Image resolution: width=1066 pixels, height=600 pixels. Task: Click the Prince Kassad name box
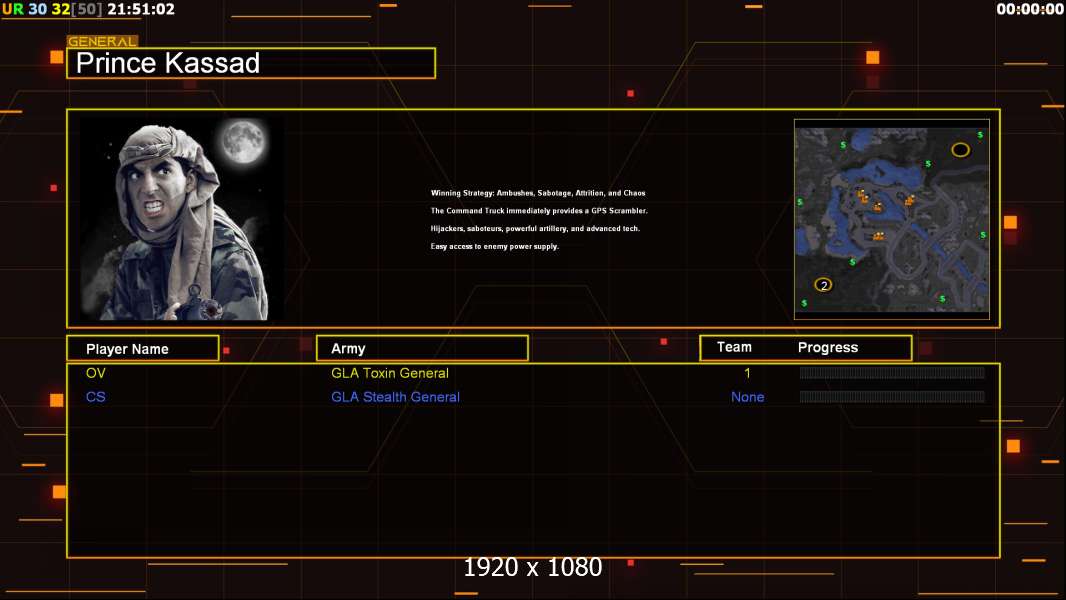tap(251, 63)
